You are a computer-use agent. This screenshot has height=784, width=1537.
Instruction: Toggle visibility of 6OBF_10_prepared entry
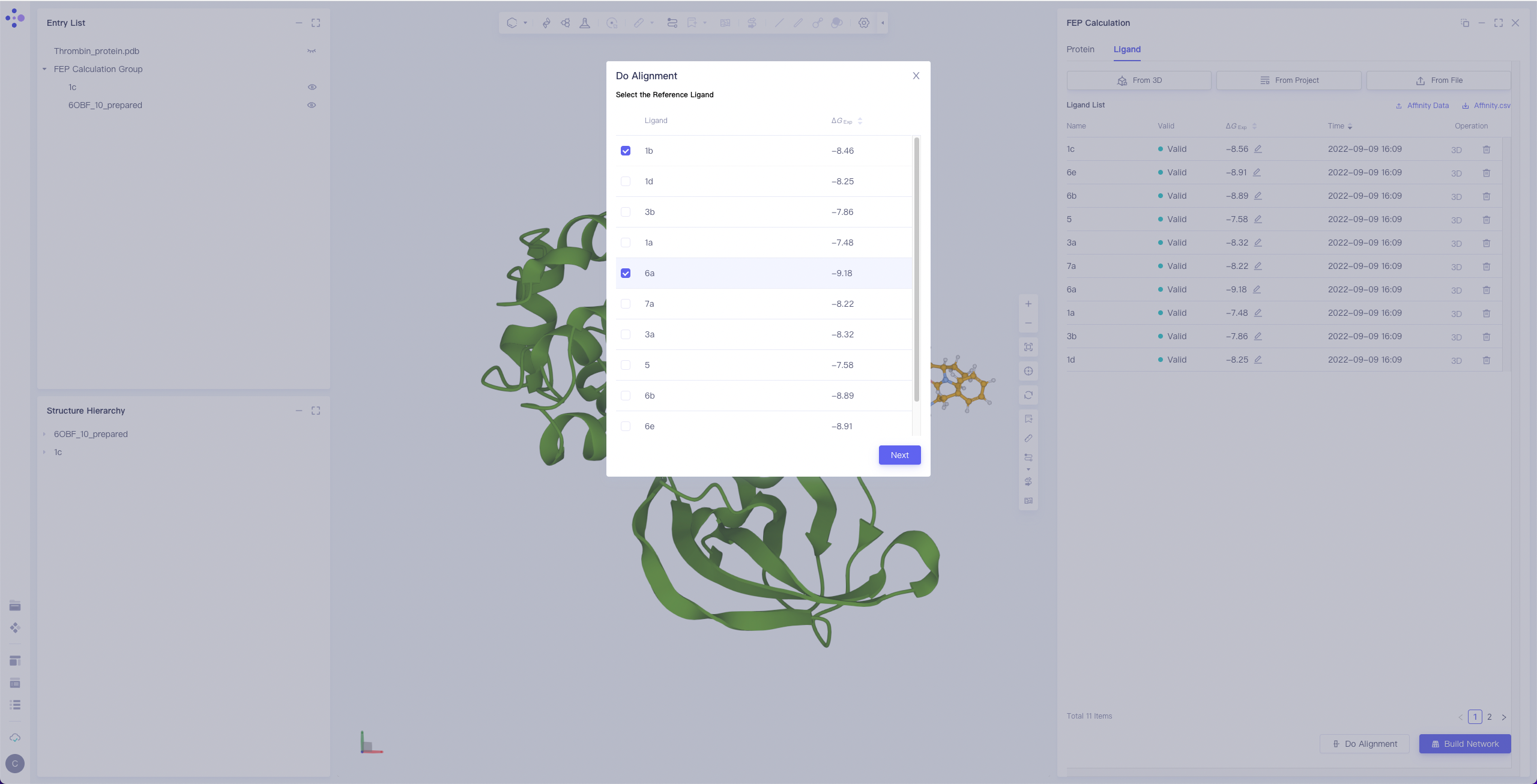coord(312,105)
